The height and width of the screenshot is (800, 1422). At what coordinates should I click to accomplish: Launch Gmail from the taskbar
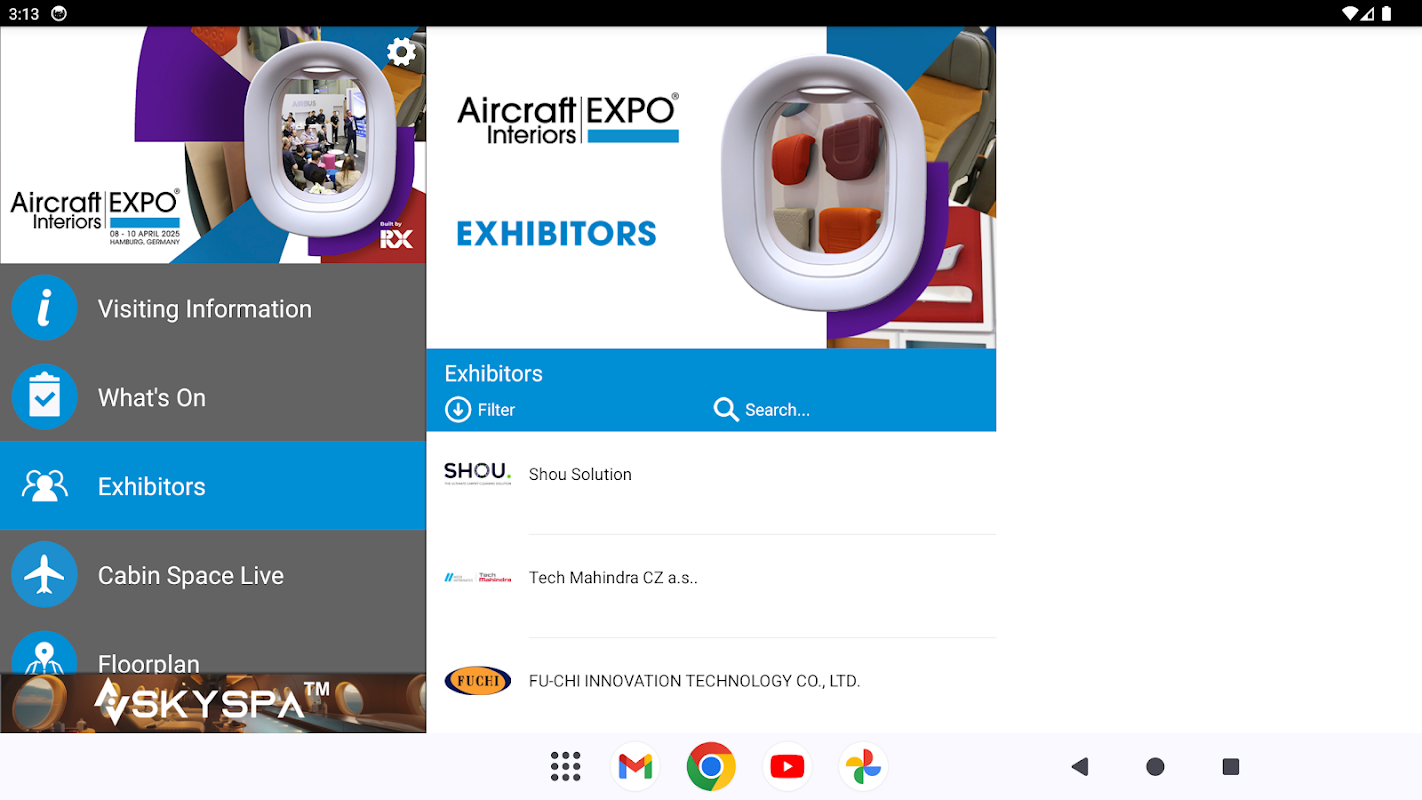point(635,767)
